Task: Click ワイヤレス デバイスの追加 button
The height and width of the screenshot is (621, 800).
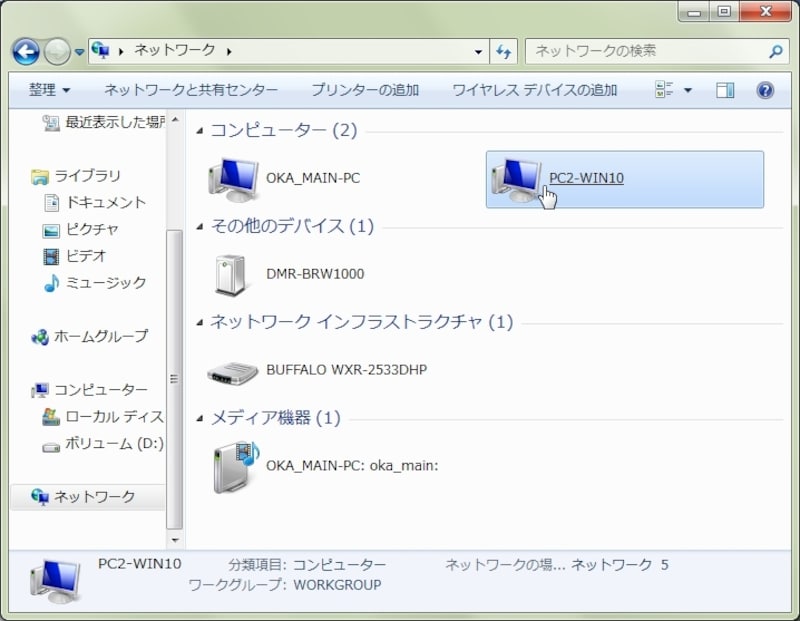Action: (535, 90)
